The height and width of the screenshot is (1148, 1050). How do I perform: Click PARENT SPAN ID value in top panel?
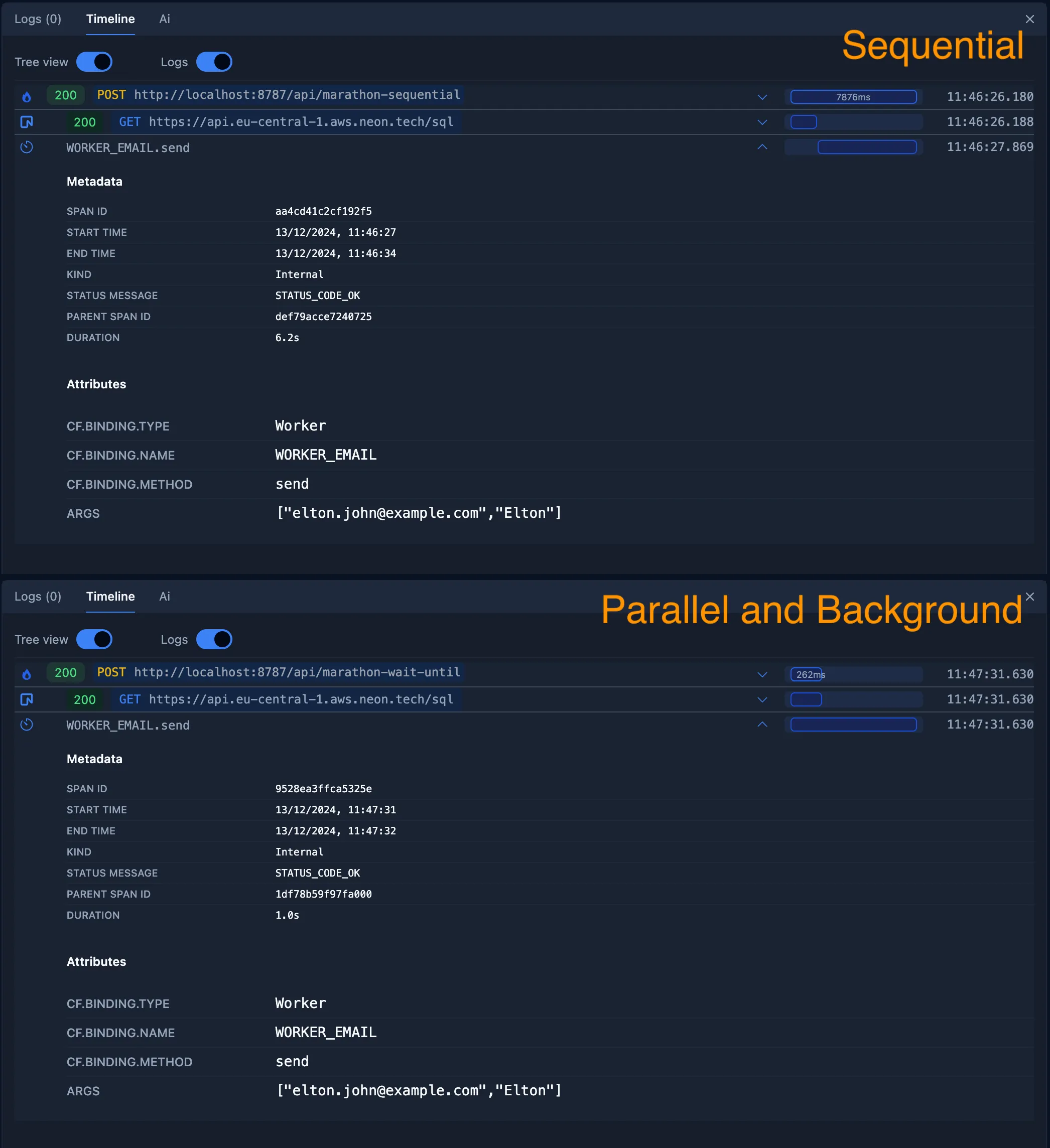[x=323, y=316]
